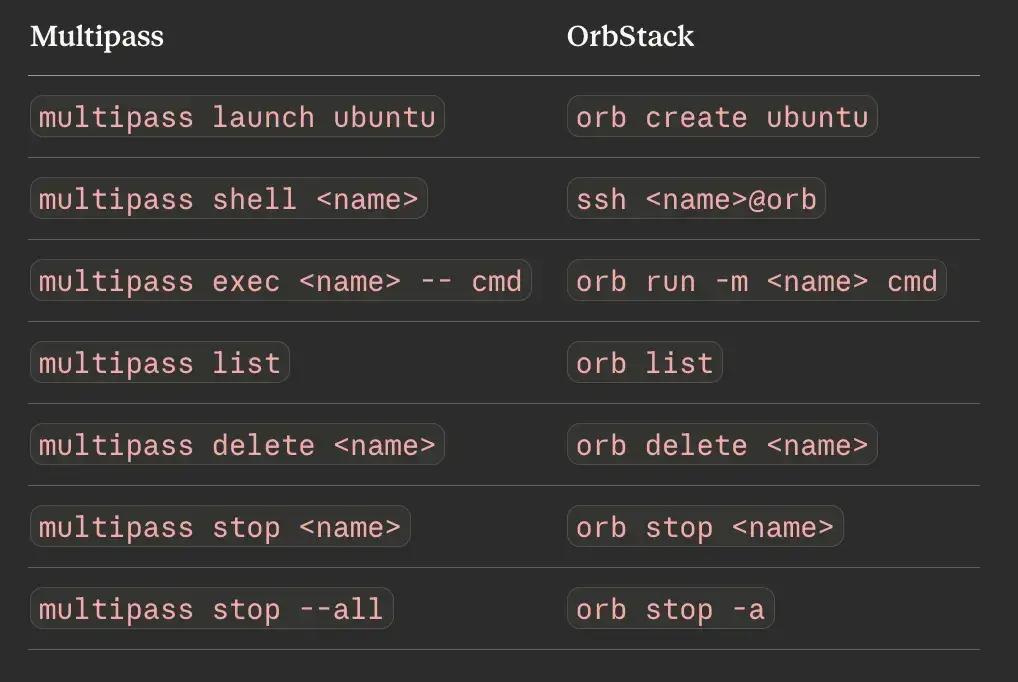This screenshot has width=1018, height=682.
Task: Click the 'multipass shell <name>' command
Action: pyautogui.click(x=229, y=199)
